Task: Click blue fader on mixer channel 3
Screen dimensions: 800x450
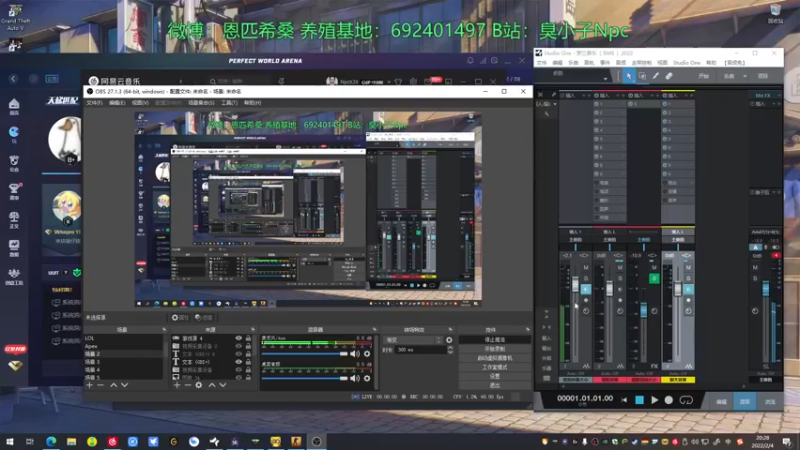Action: [x=643, y=310]
